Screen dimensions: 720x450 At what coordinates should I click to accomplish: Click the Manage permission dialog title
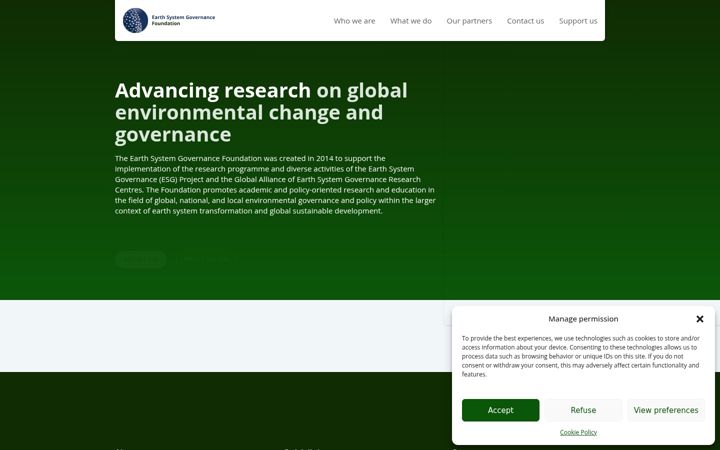tap(583, 319)
